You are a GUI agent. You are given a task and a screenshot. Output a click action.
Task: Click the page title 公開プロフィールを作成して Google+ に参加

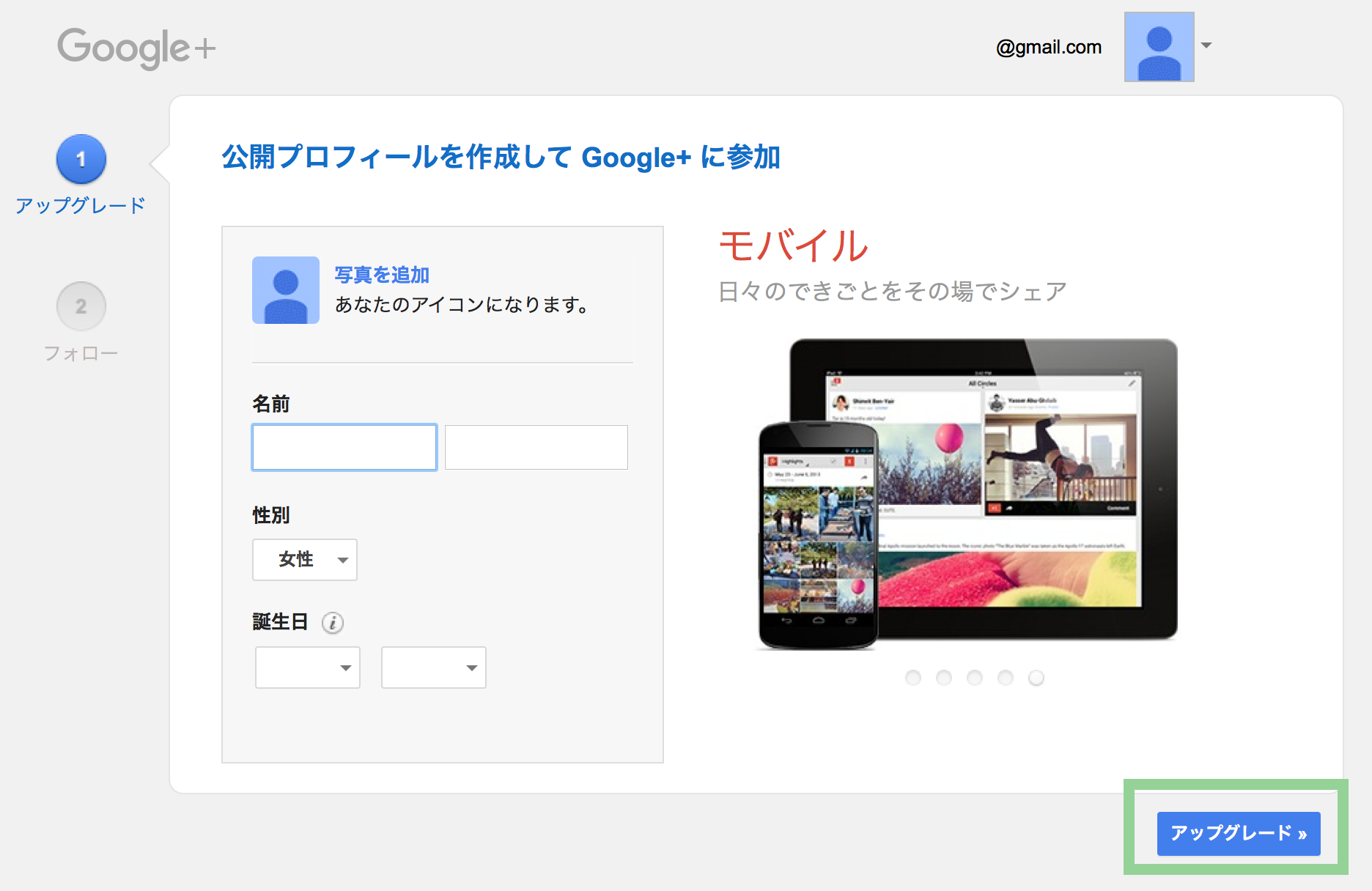pos(501,158)
